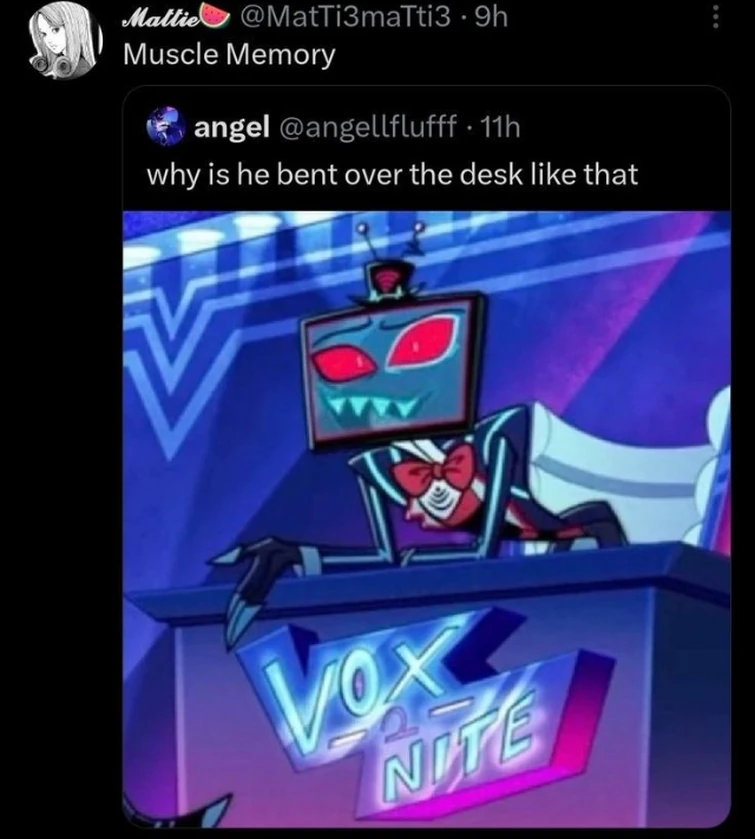Click the Muscle Memory tweet text
The height and width of the screenshot is (839, 755).
tap(229, 55)
